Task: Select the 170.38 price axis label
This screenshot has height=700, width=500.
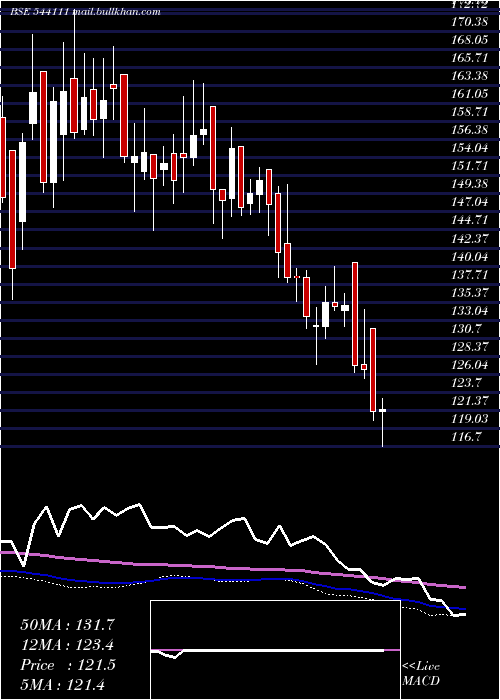Action: pyautogui.click(x=469, y=22)
